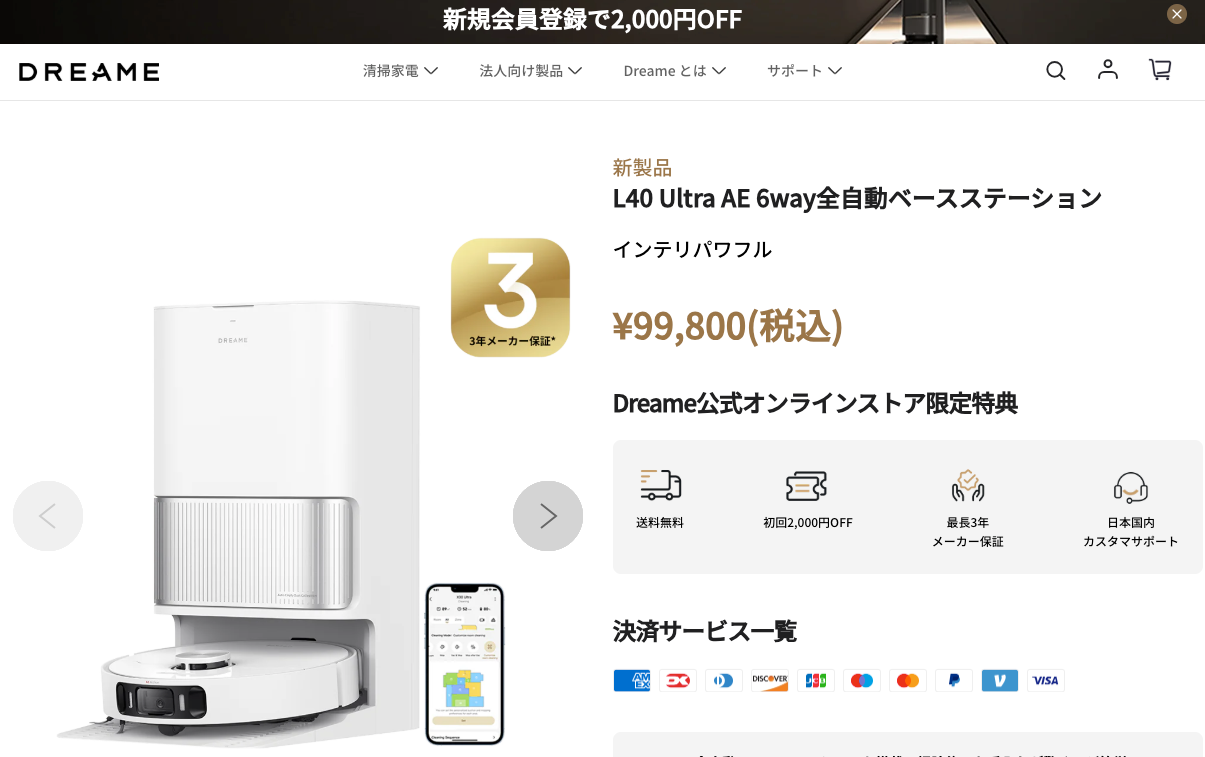This screenshot has width=1205, height=757.
Task: Click the Mastercard payment icon
Action: coord(908,681)
